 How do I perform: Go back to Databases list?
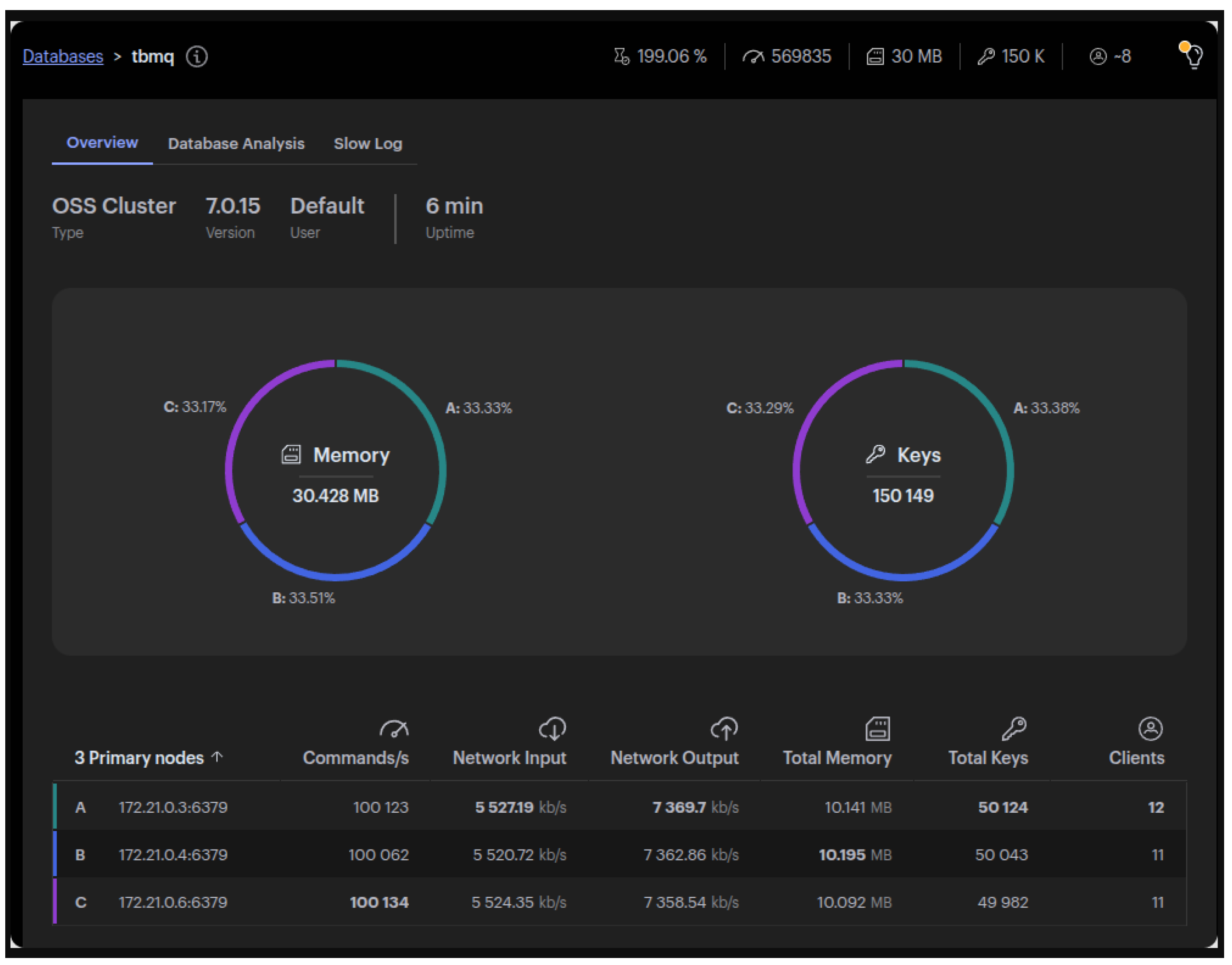(63, 56)
